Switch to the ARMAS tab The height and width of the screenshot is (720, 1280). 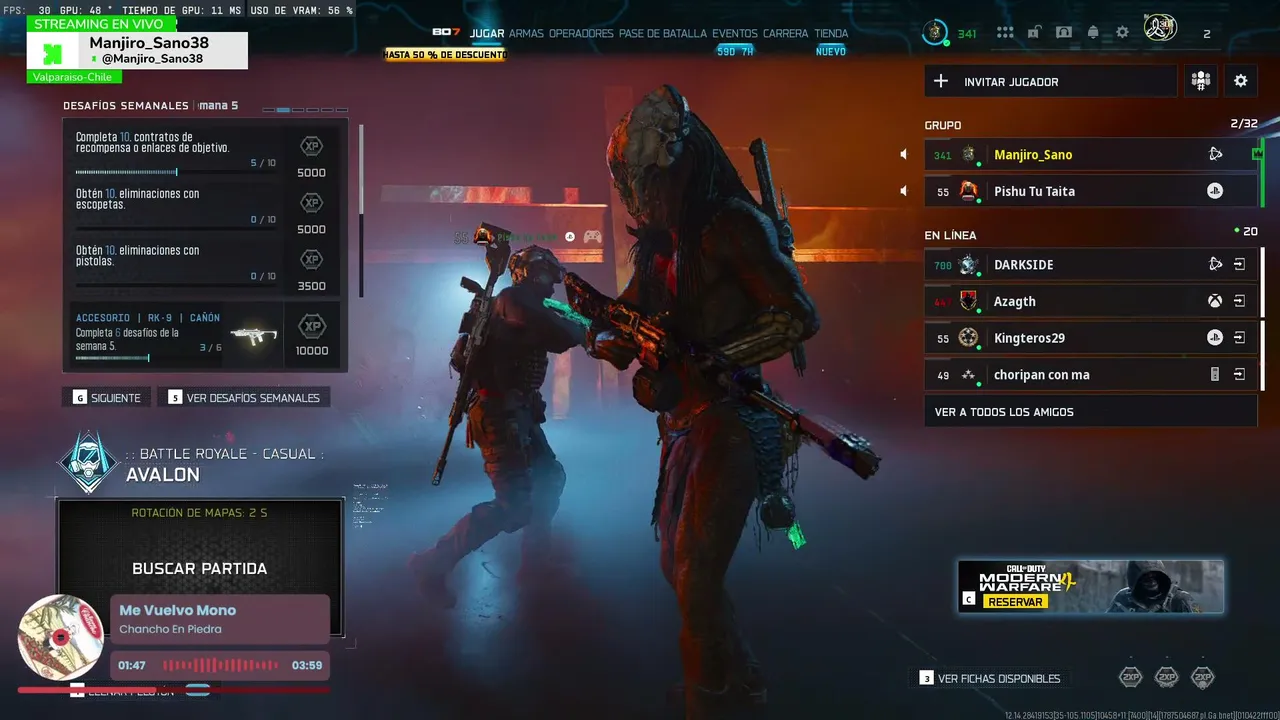point(526,33)
